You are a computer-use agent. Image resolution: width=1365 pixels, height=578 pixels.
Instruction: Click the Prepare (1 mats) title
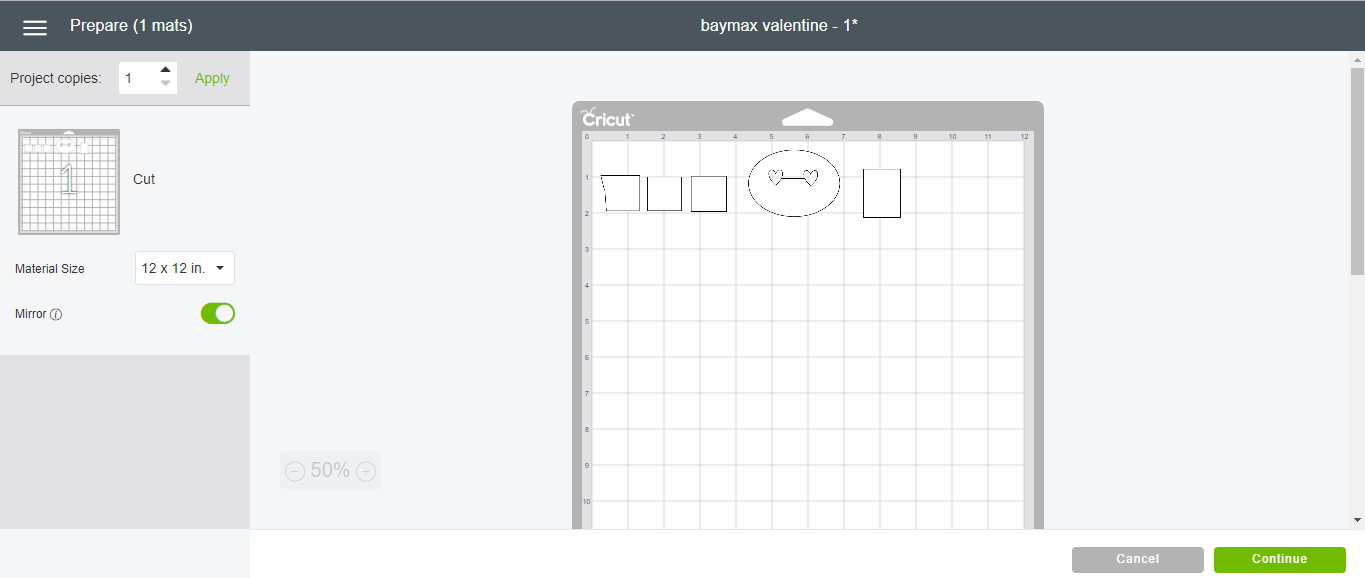tap(131, 26)
